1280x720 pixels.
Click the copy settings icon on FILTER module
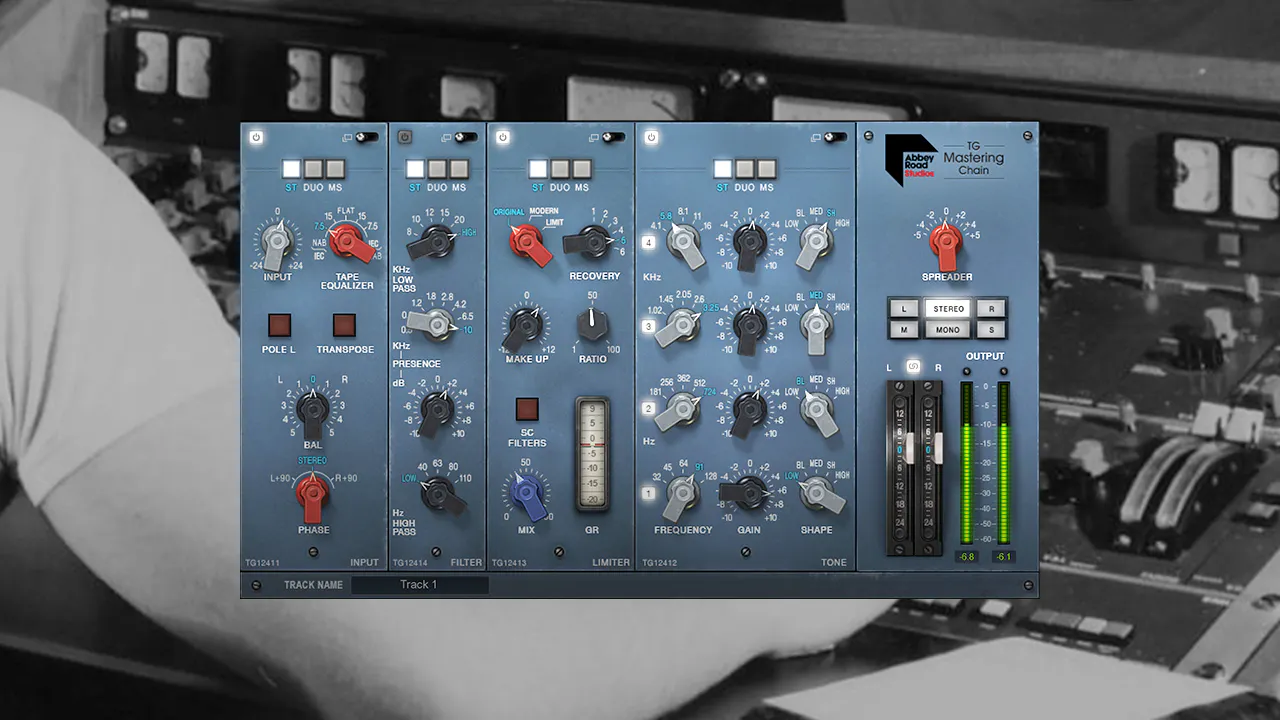446,137
